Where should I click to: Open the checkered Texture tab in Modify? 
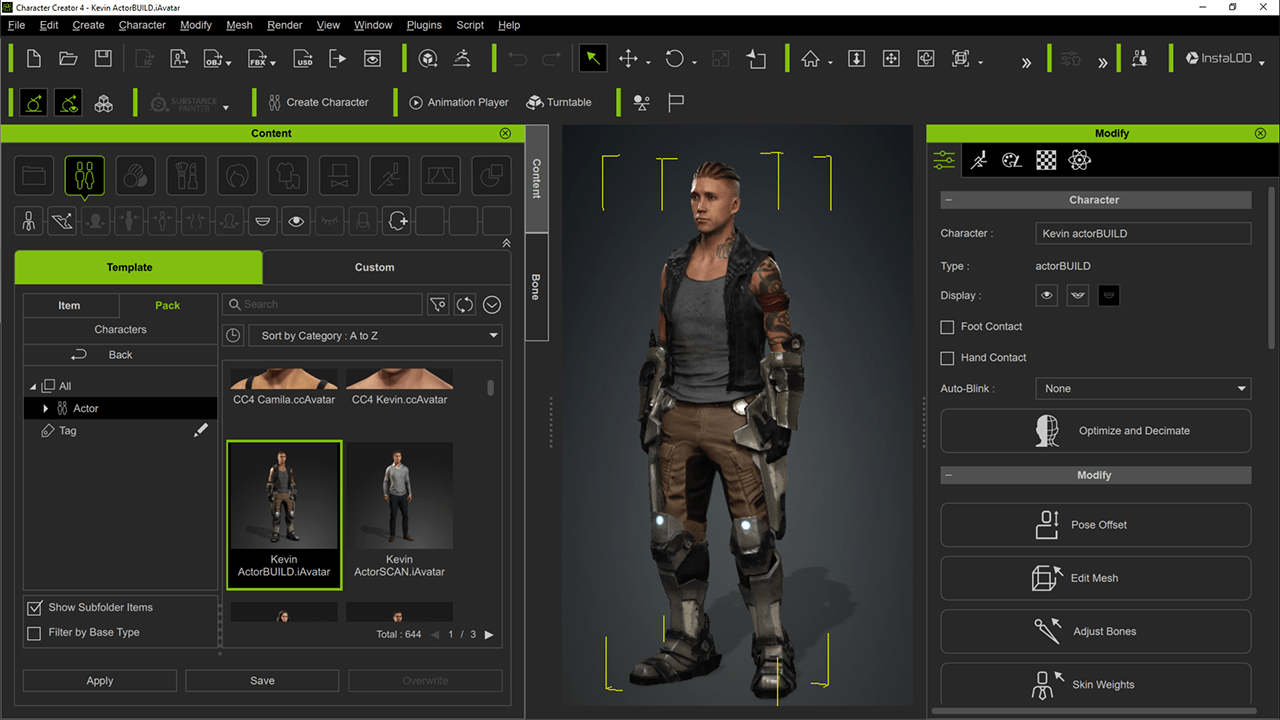pyautogui.click(x=1046, y=160)
